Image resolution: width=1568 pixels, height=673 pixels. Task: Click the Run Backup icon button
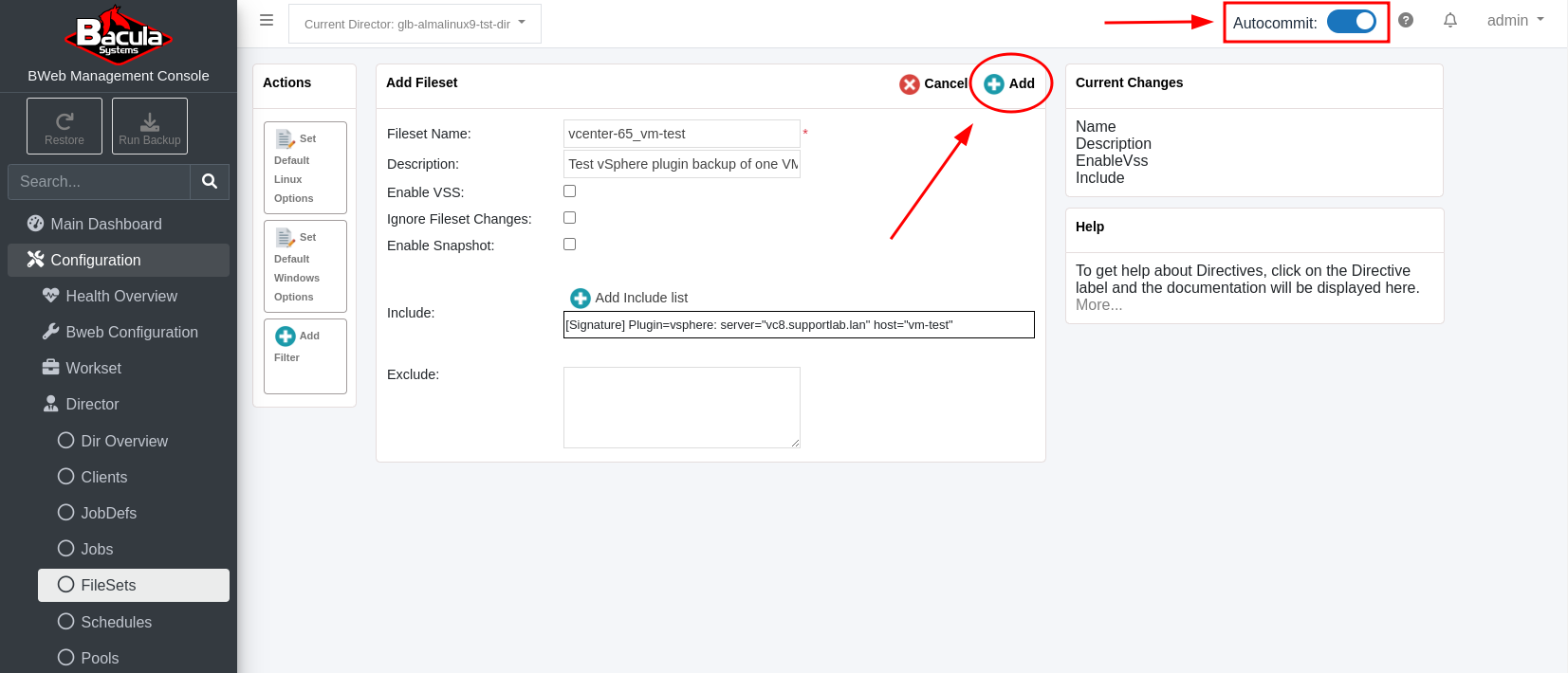[x=150, y=126]
